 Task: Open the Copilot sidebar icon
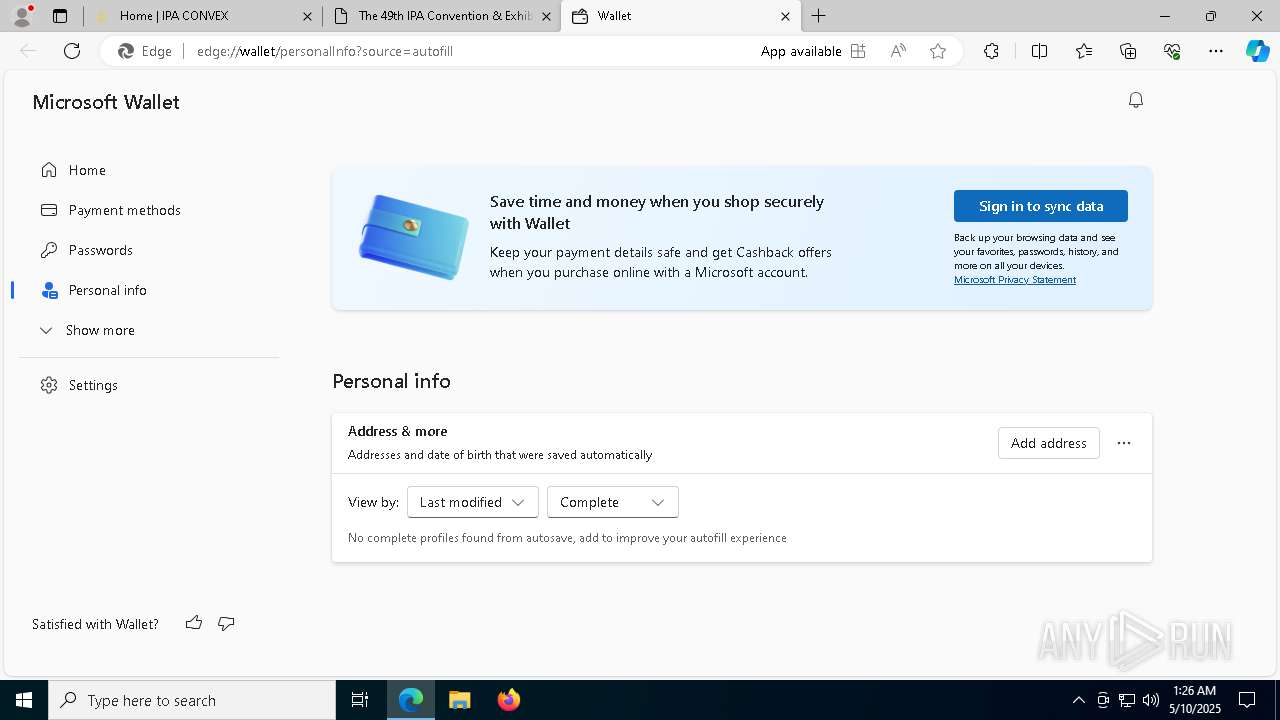[x=1257, y=51]
